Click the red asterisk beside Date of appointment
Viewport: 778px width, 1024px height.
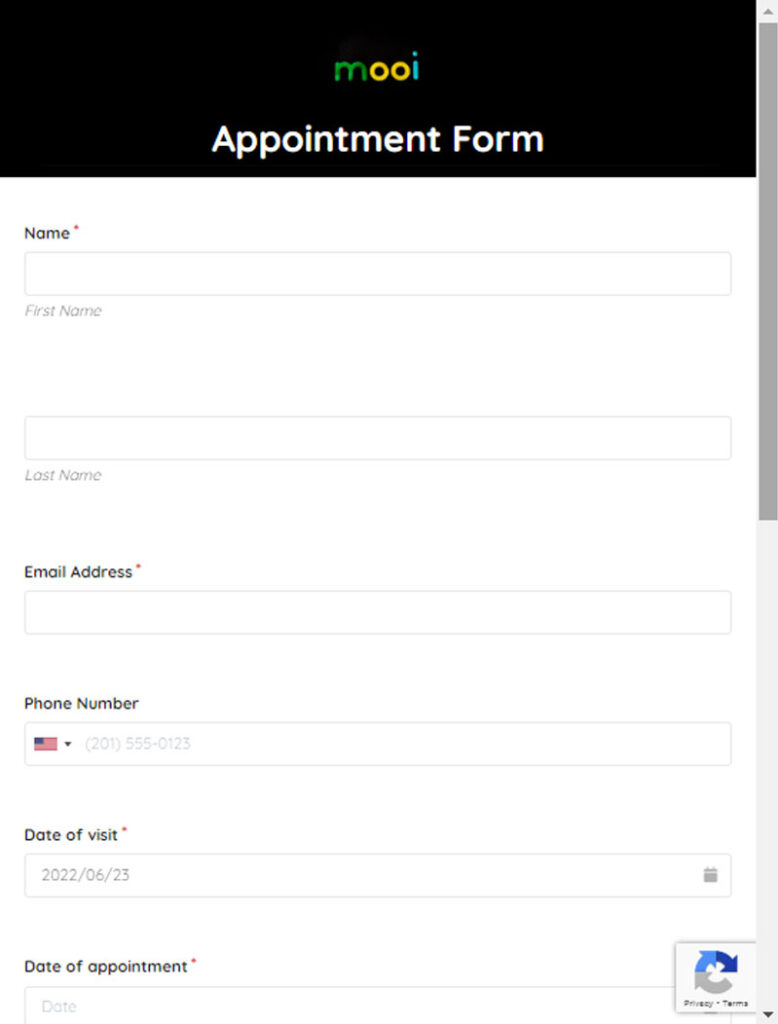[194, 960]
